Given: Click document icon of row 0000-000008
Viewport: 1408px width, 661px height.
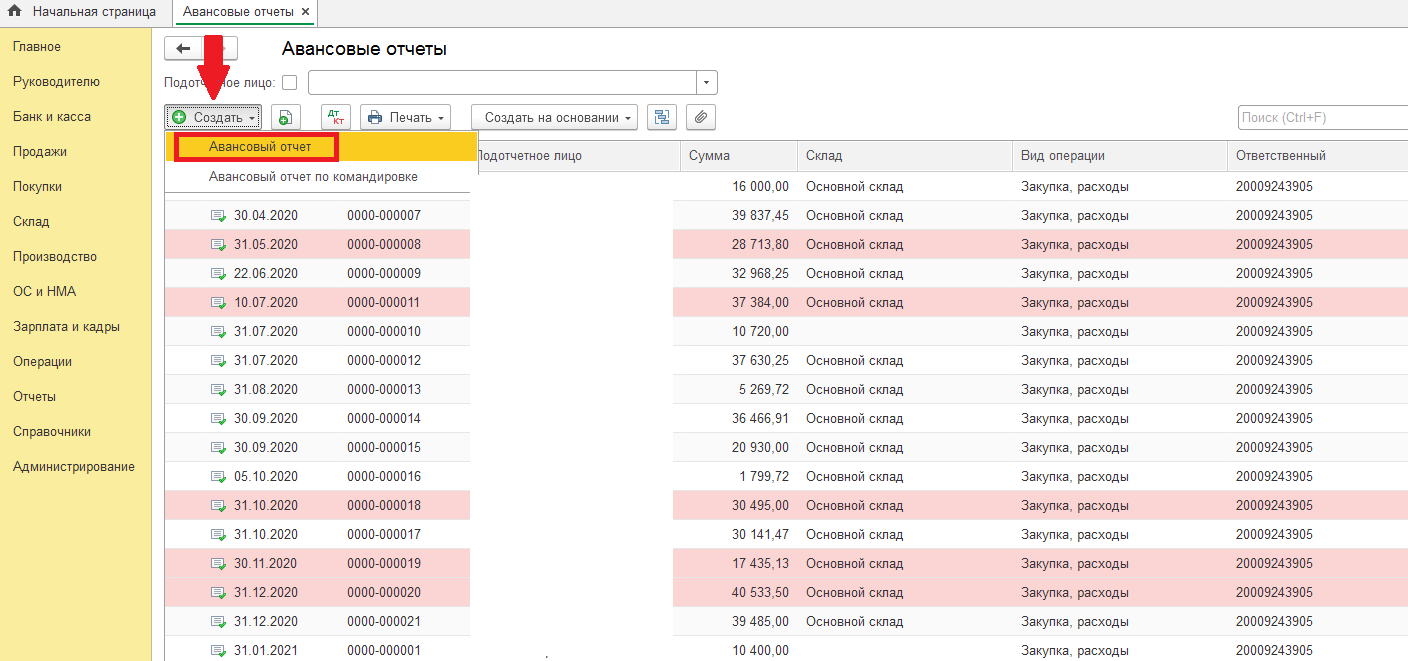Looking at the screenshot, I should 218,245.
